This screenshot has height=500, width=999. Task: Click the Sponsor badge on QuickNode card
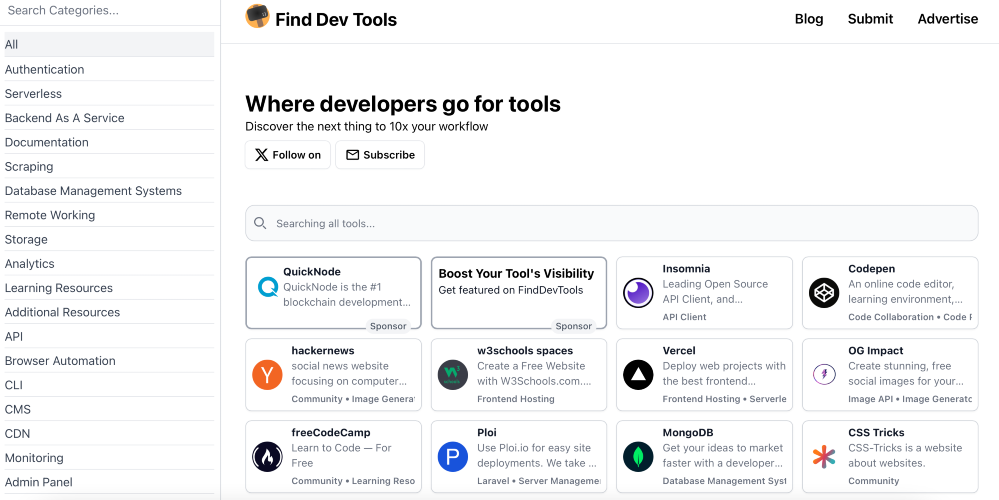click(x=388, y=326)
